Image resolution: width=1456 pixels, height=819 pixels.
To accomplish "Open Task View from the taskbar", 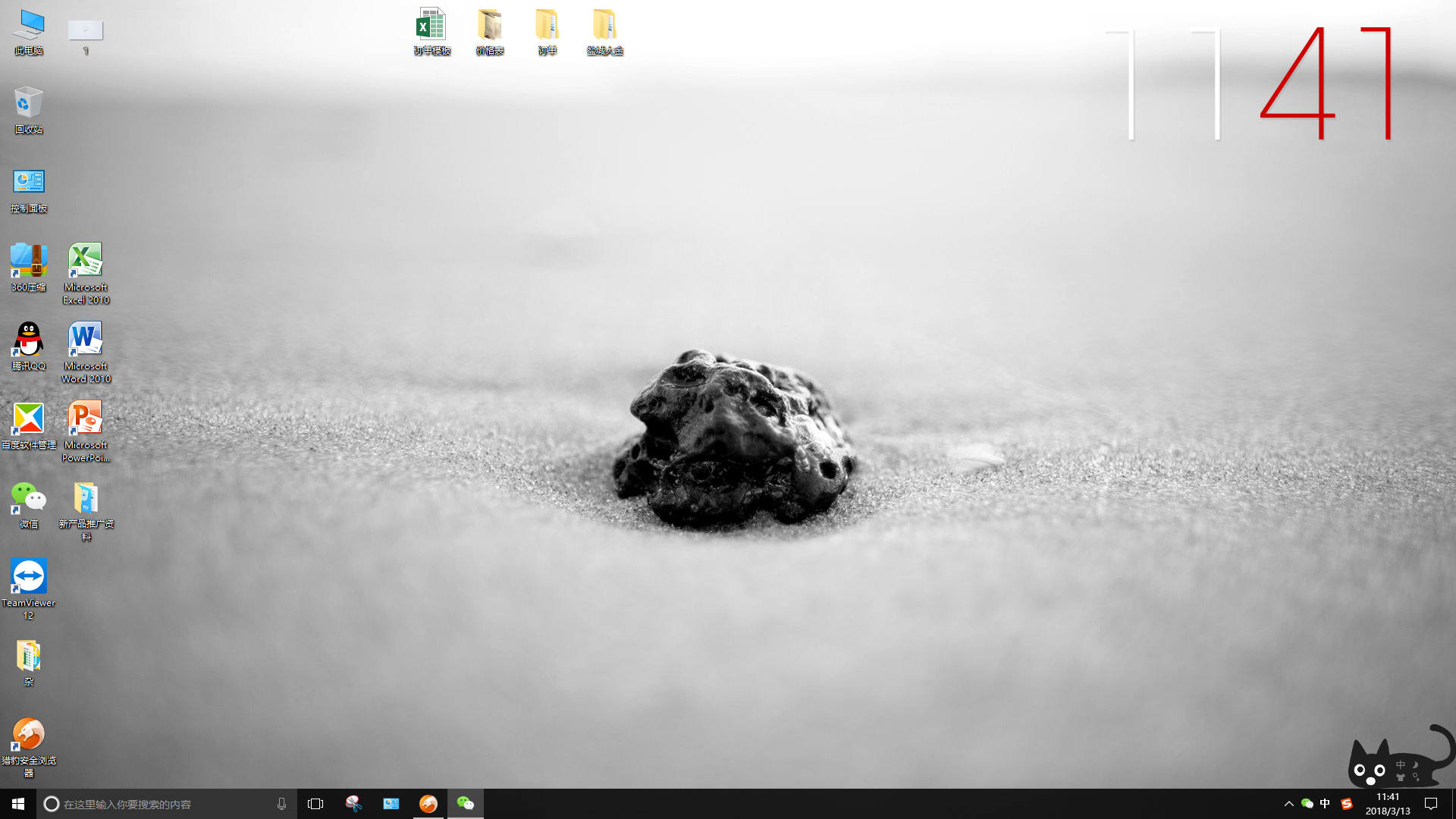I will [315, 804].
